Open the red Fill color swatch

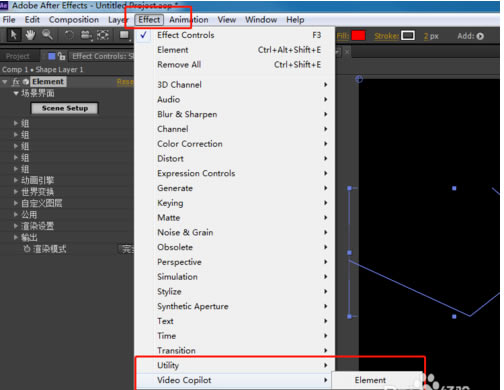coord(358,35)
